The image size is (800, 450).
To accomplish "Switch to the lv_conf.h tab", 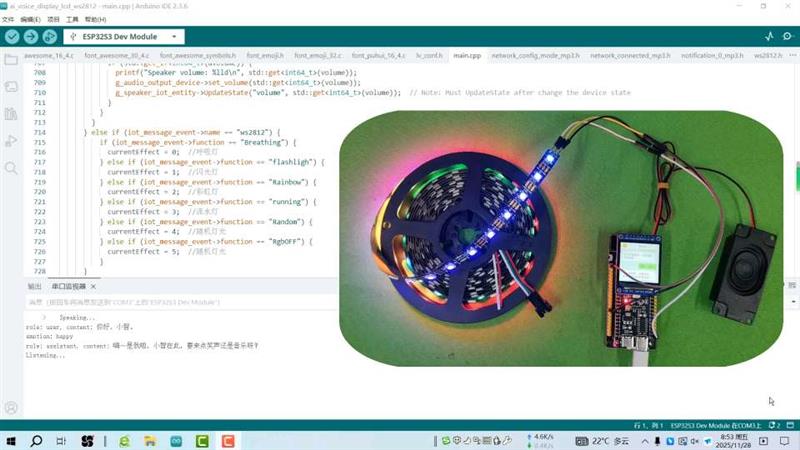I will coord(426,56).
